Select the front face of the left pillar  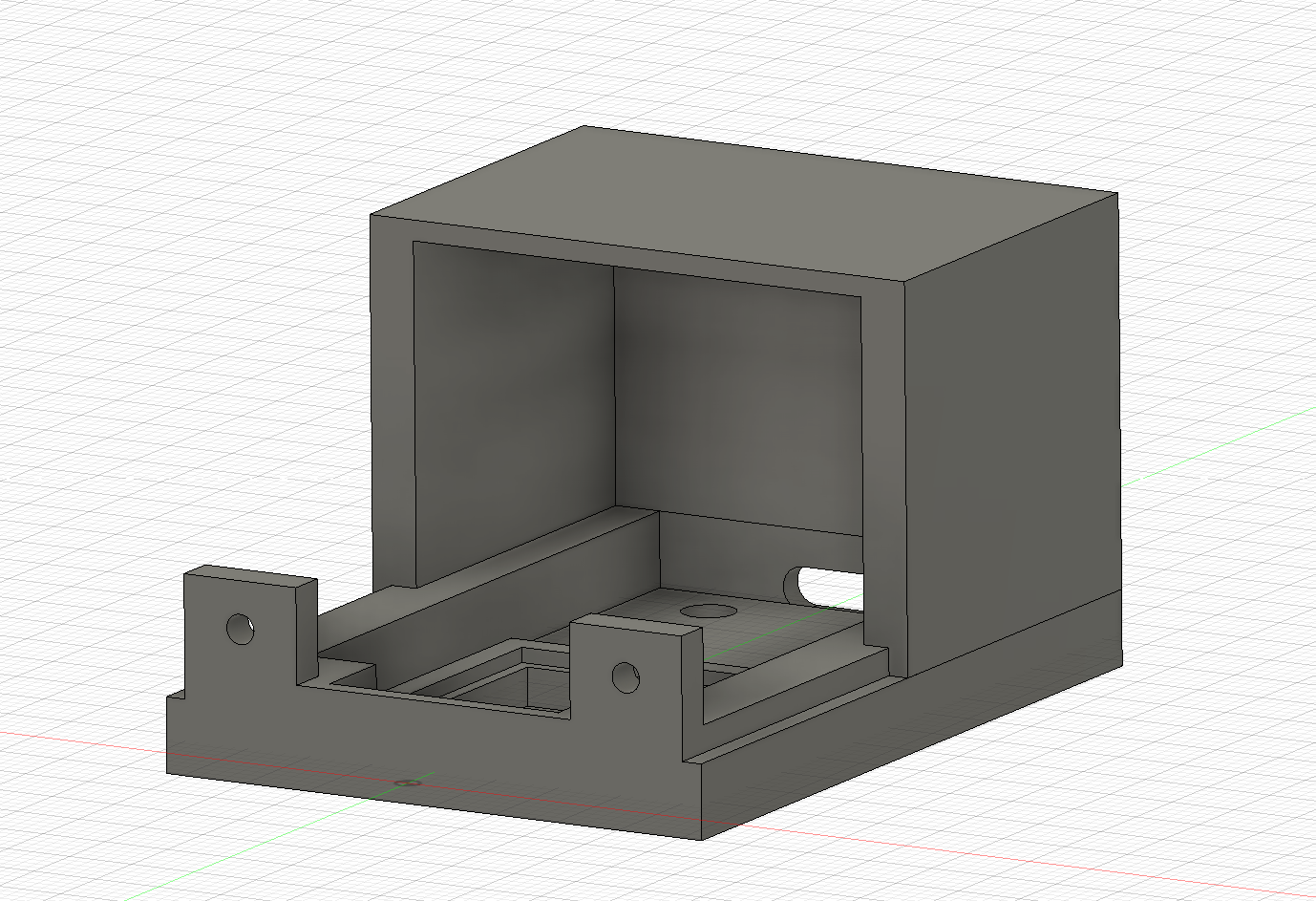tap(392, 401)
